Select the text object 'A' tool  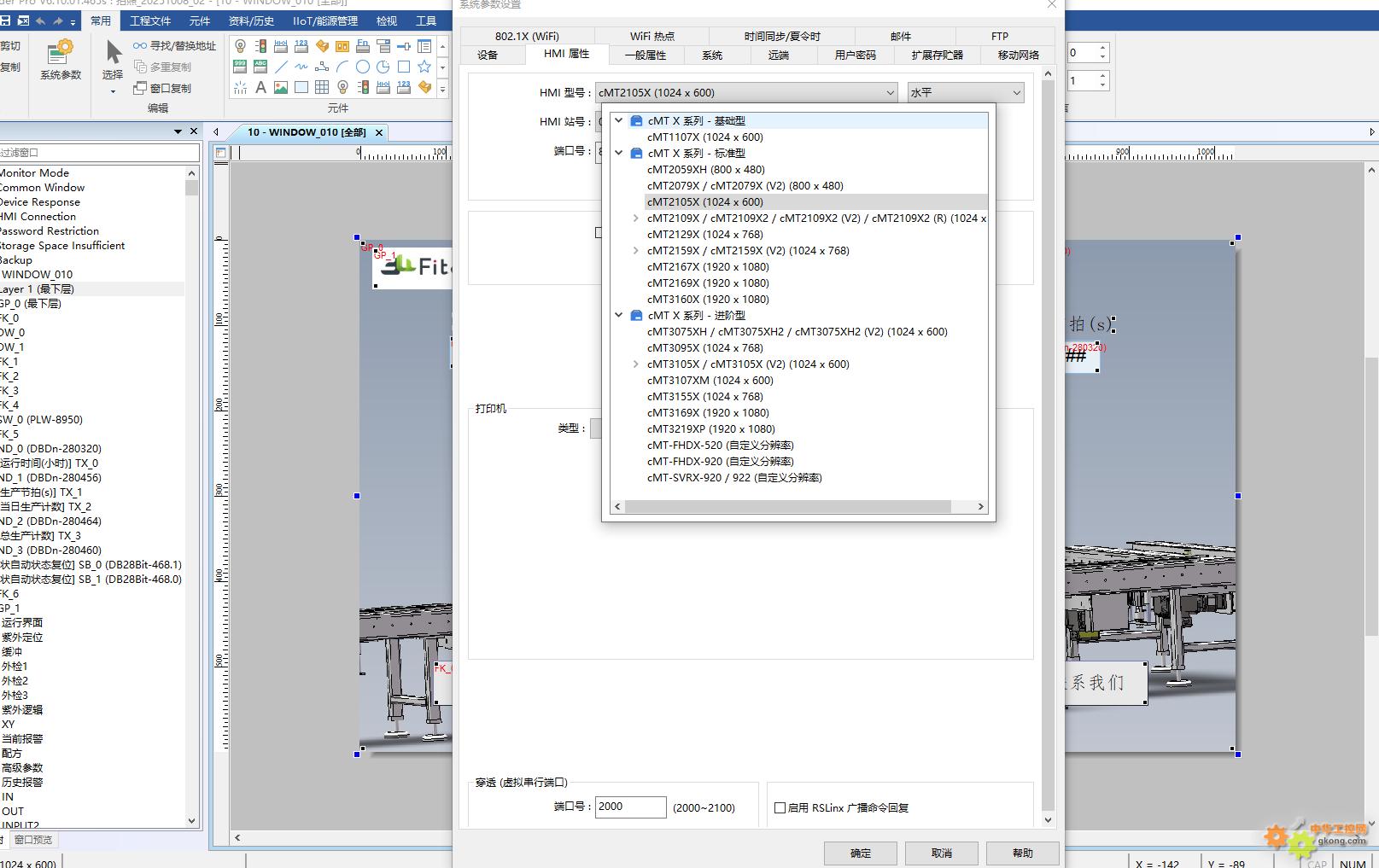[x=260, y=87]
